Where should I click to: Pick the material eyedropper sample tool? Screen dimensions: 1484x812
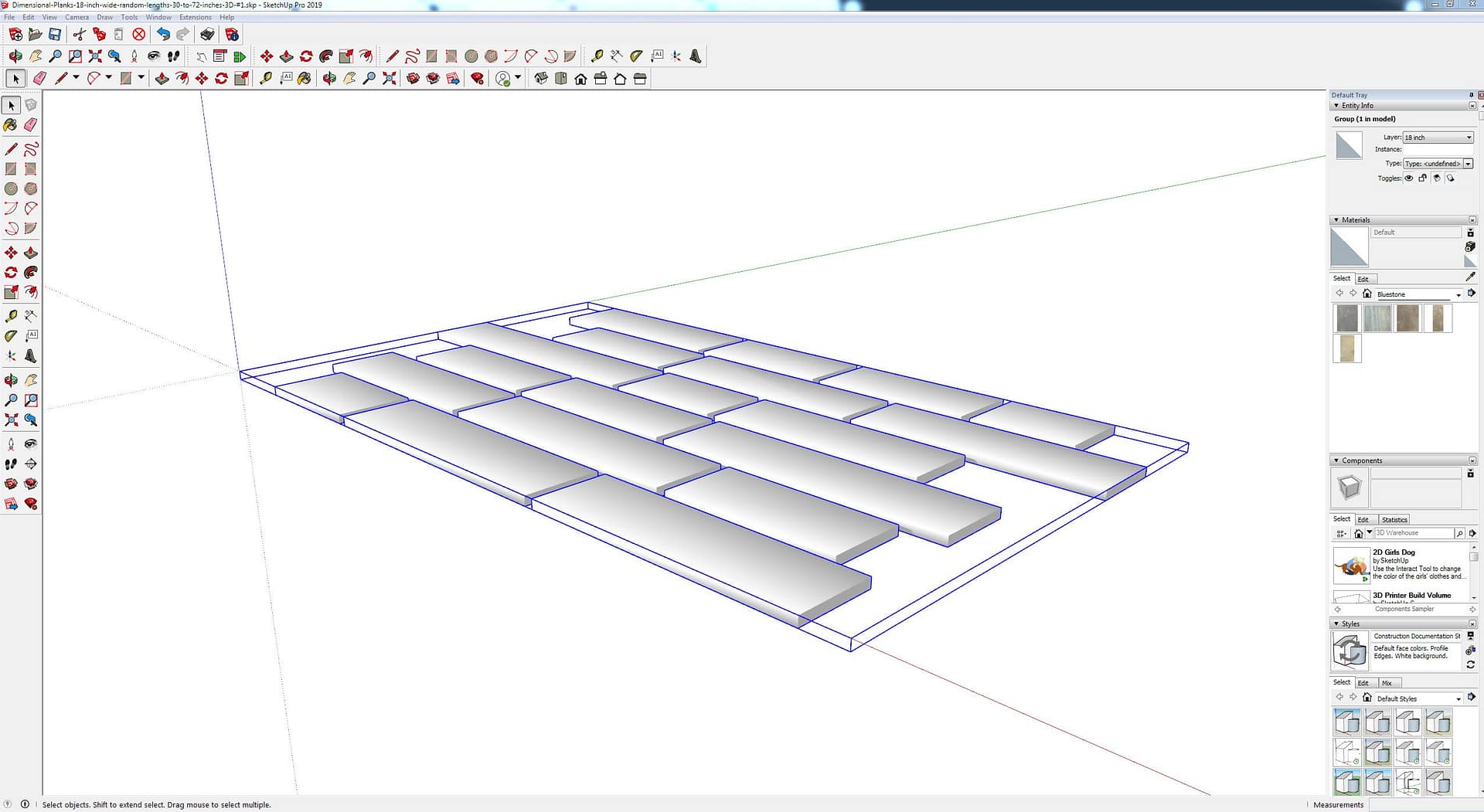point(1470,277)
